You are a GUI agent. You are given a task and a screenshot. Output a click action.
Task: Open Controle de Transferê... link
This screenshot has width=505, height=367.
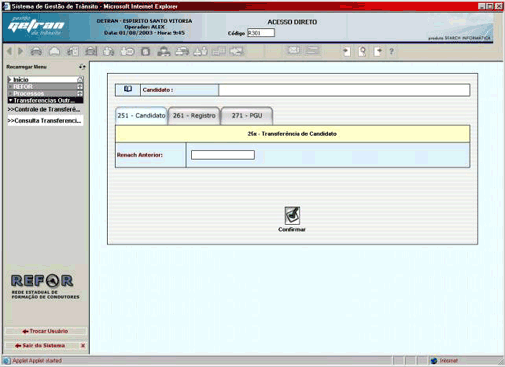point(44,109)
